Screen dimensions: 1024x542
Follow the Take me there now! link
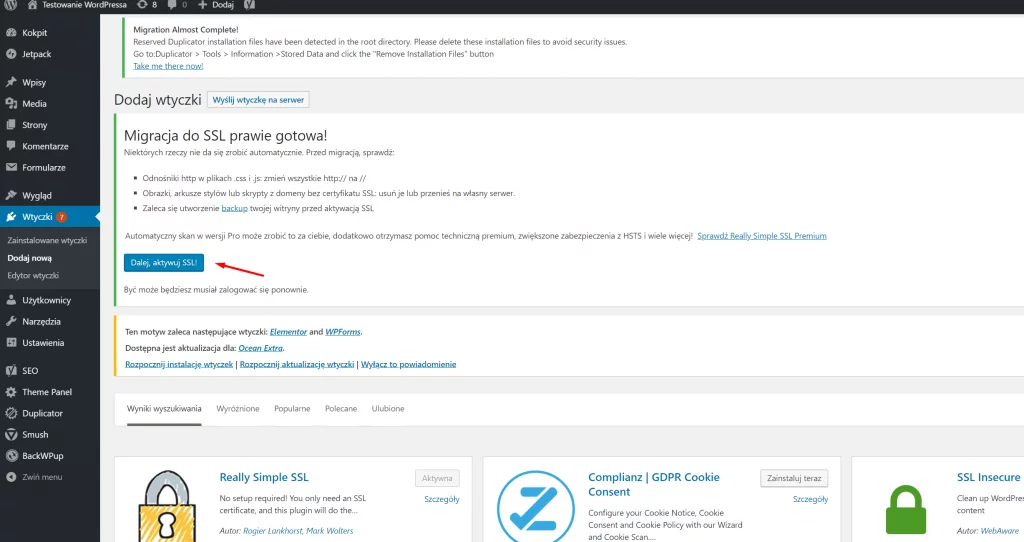[x=168, y=66]
